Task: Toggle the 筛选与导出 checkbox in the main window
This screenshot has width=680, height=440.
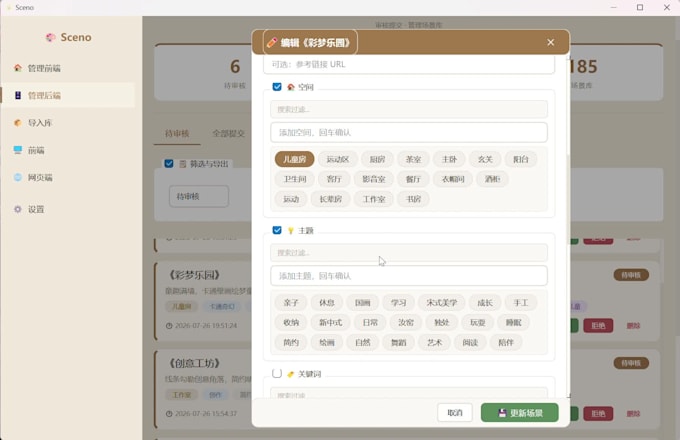Action: 169,163
